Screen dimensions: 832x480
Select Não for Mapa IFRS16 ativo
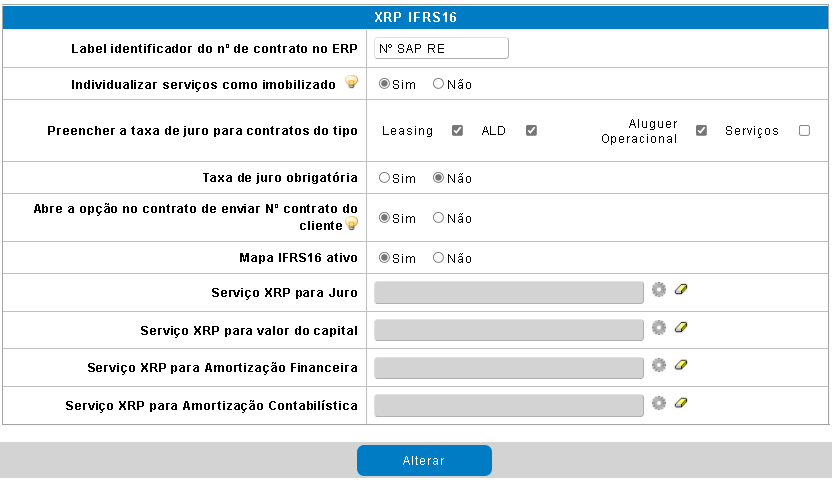tap(438, 258)
